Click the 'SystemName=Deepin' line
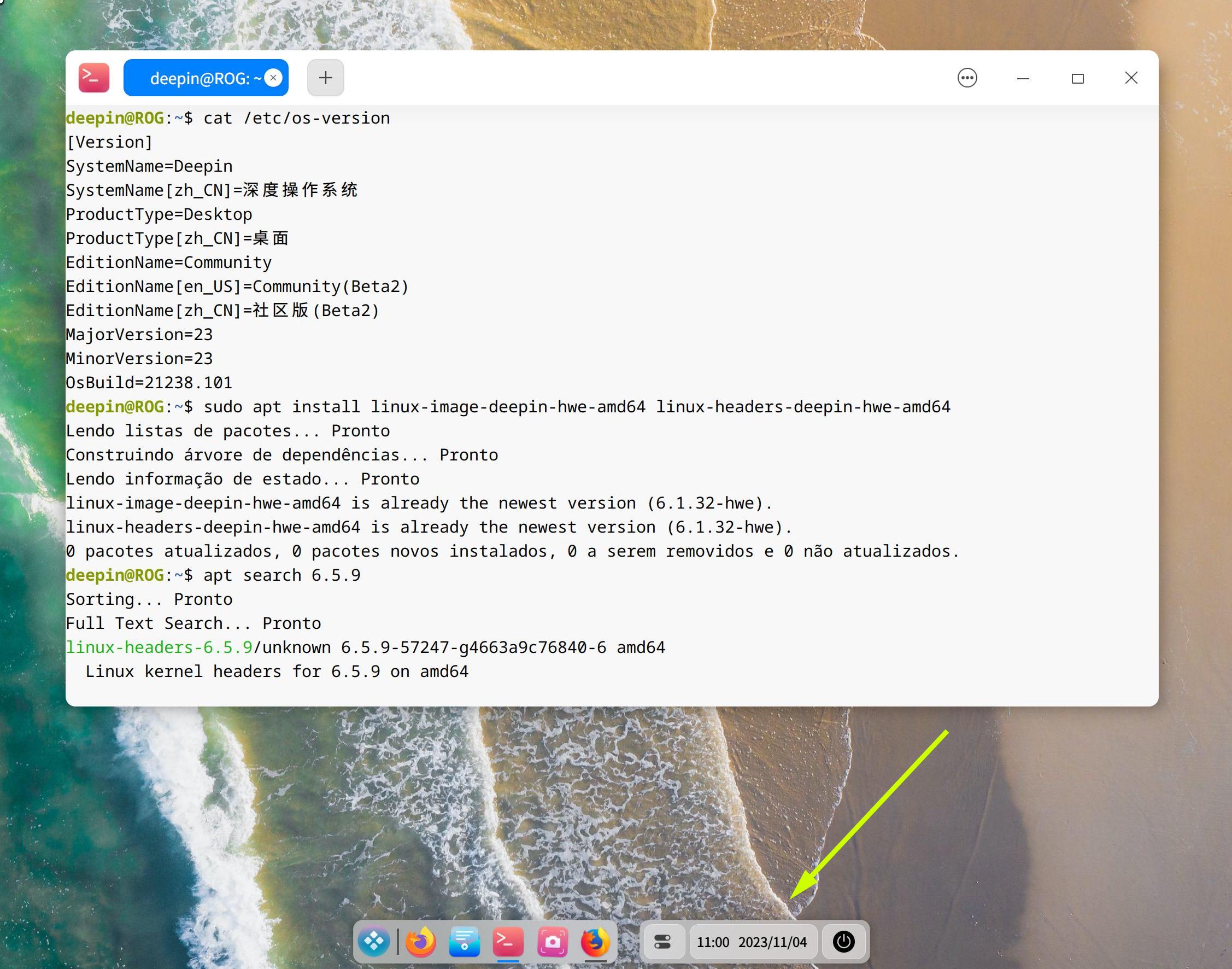 point(149,166)
